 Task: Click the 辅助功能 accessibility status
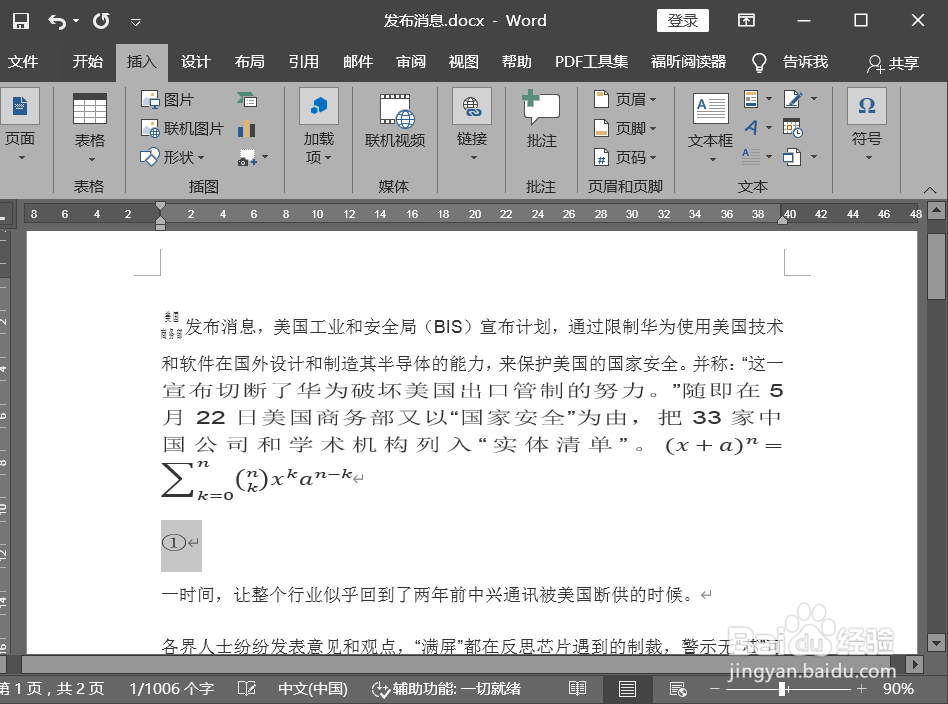click(446, 688)
